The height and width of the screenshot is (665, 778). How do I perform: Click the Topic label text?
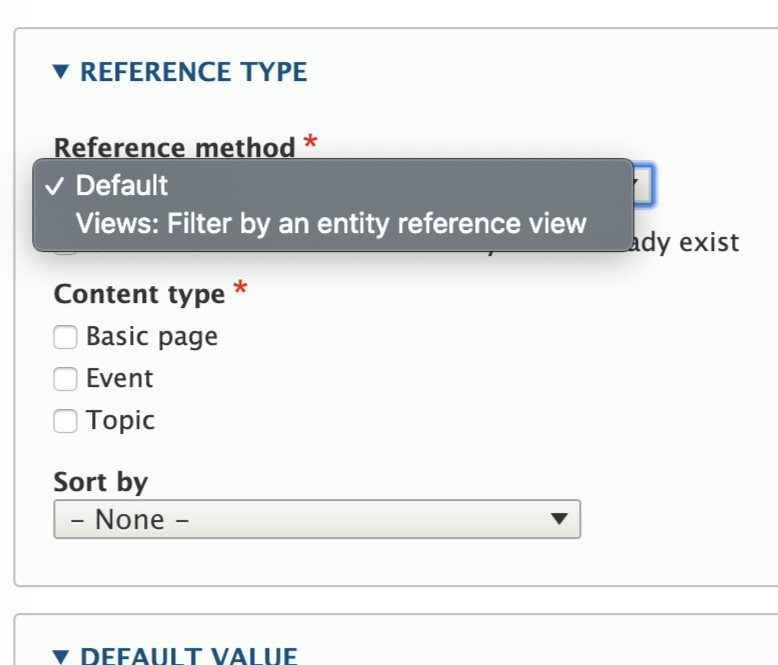121,421
